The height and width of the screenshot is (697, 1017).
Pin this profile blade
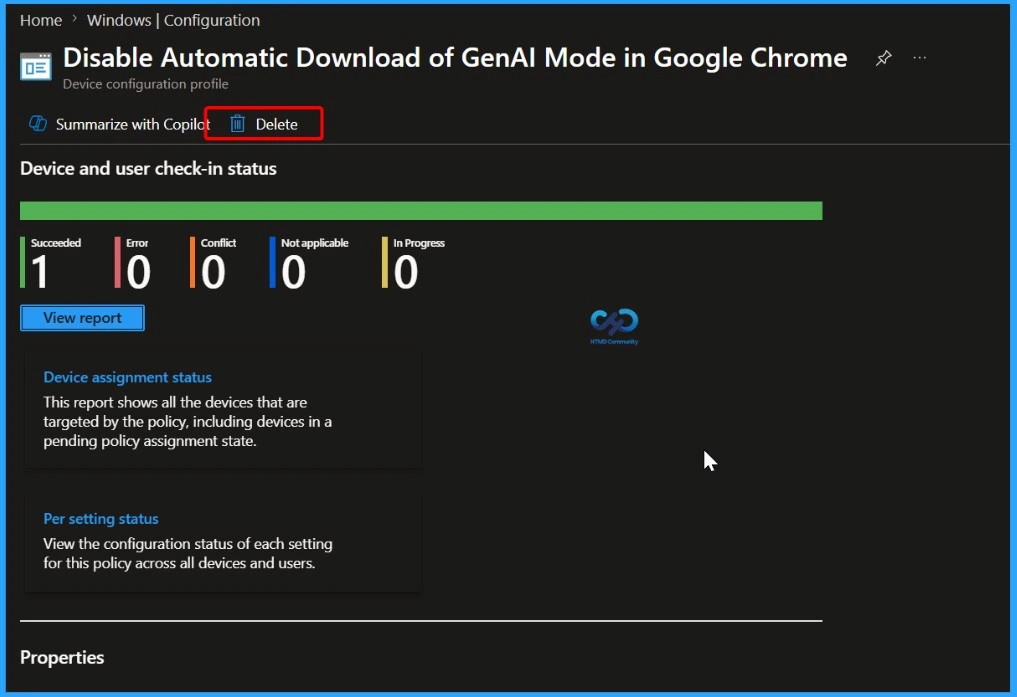(883, 58)
